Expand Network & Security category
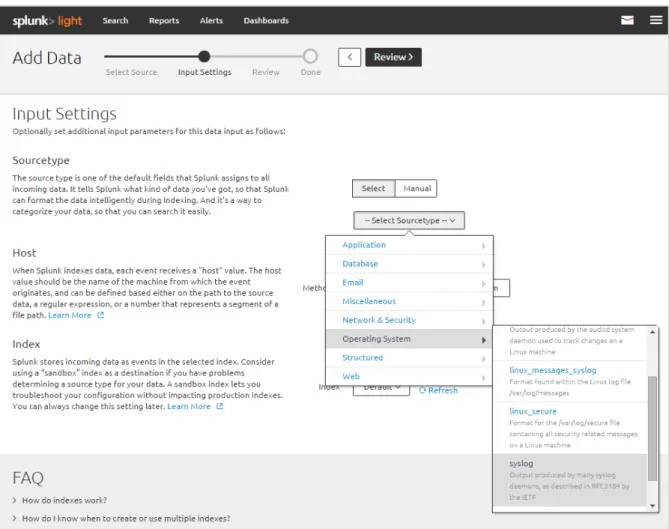 [410, 320]
